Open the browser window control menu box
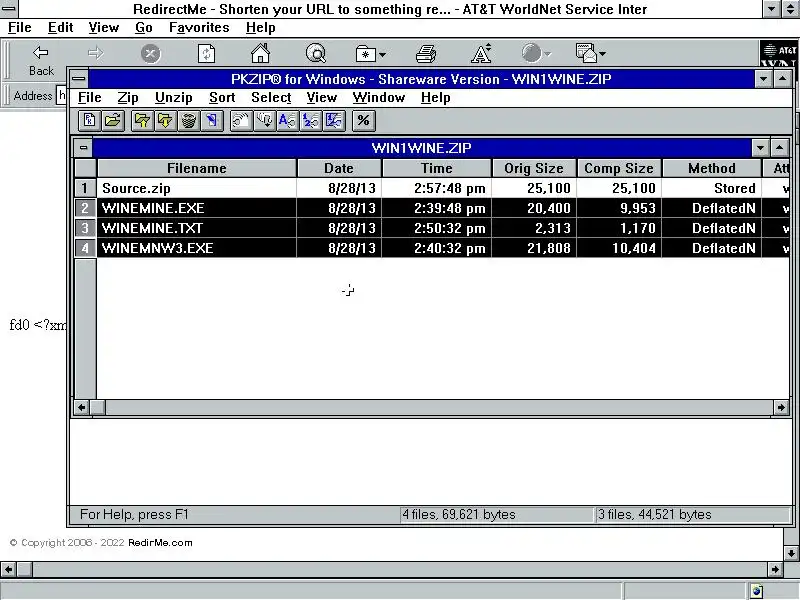Viewport: 800px width, 600px height. [x=9, y=8]
